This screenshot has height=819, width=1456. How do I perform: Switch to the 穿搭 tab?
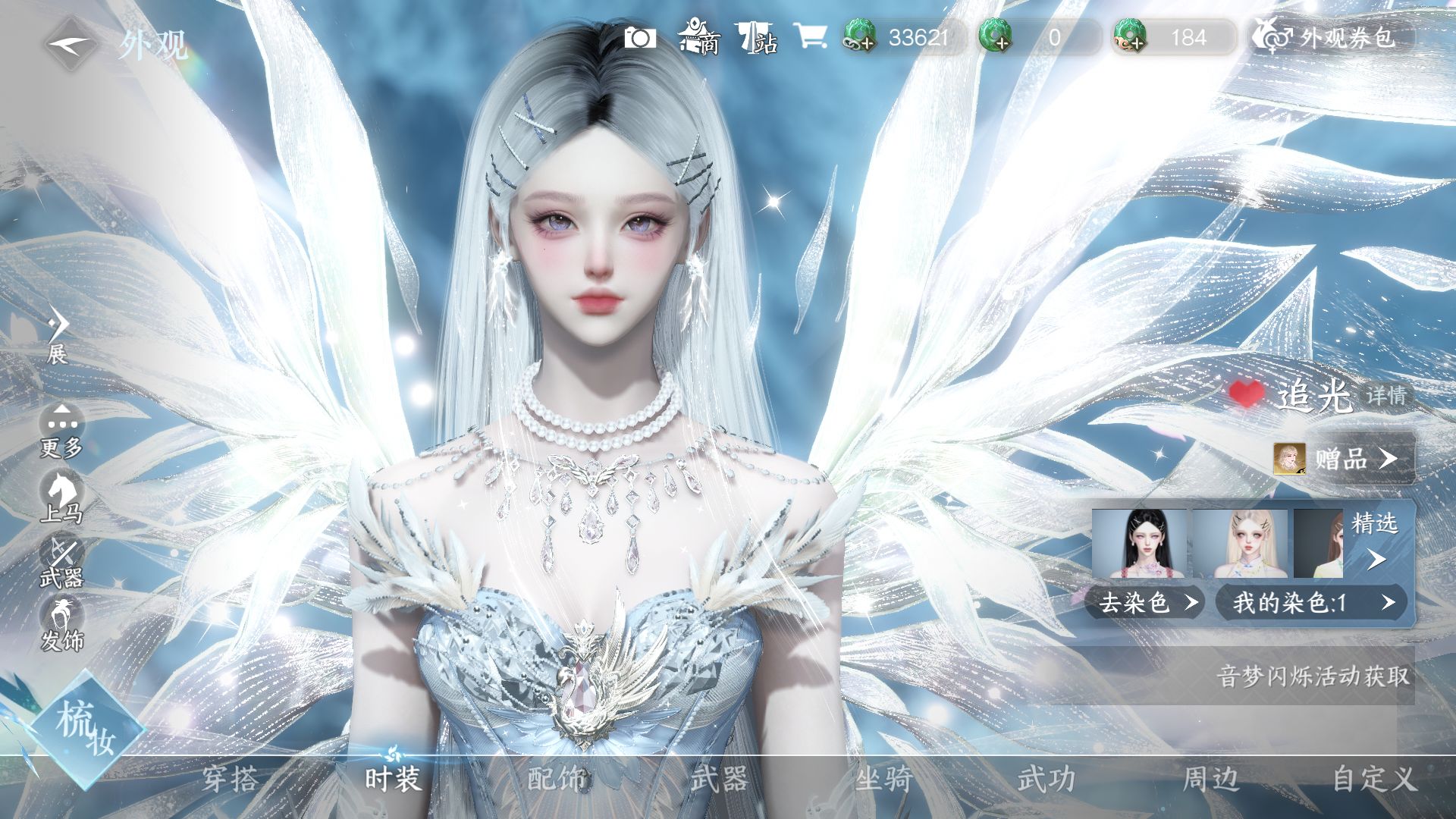point(230,780)
